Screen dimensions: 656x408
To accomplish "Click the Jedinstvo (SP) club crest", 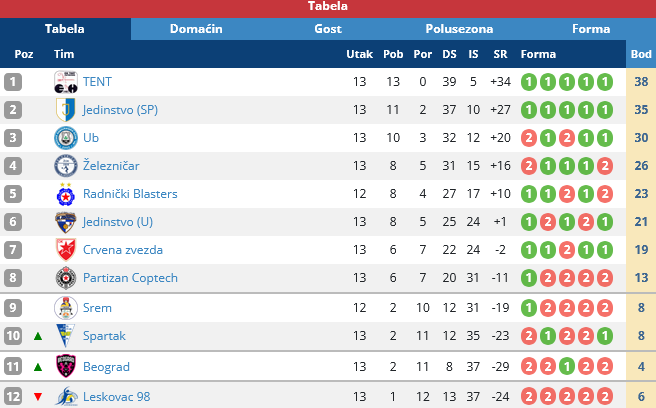I will click(66, 110).
